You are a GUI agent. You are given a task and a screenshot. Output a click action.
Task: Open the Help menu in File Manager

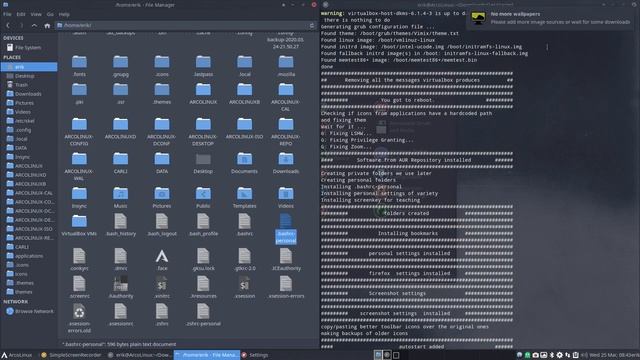64,14
